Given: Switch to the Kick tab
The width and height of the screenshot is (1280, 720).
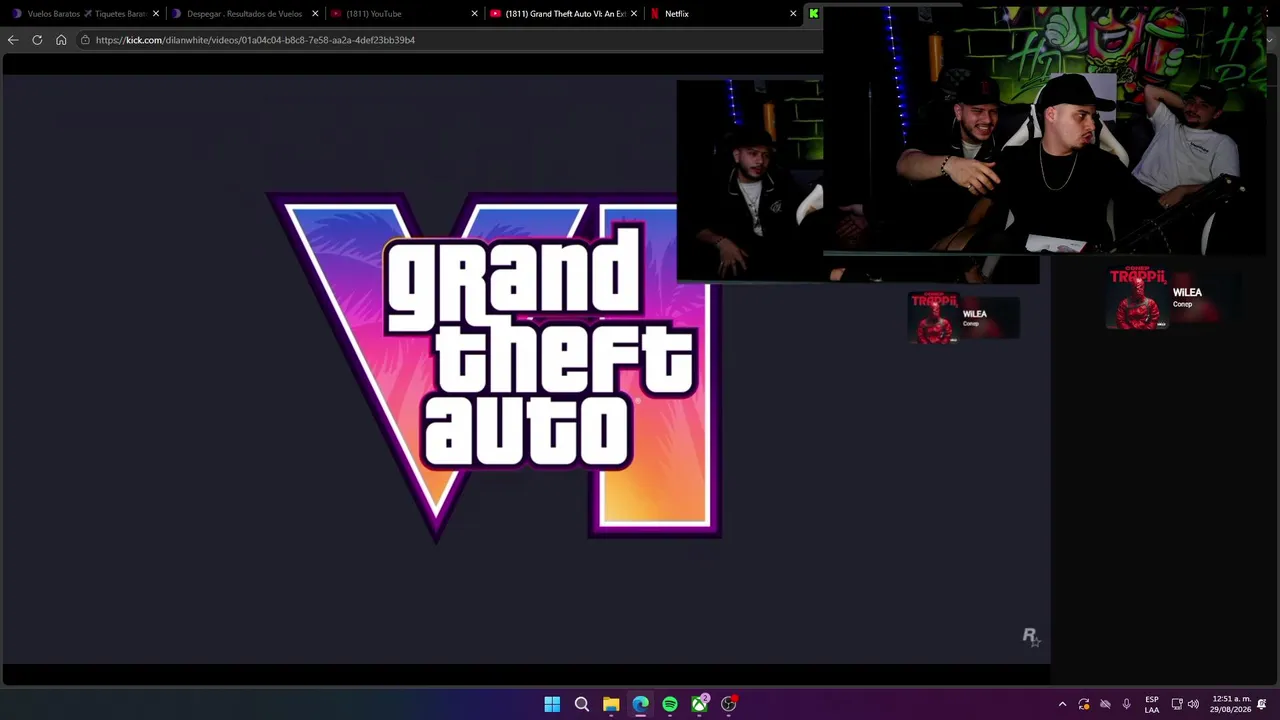Looking at the screenshot, I should [814, 14].
